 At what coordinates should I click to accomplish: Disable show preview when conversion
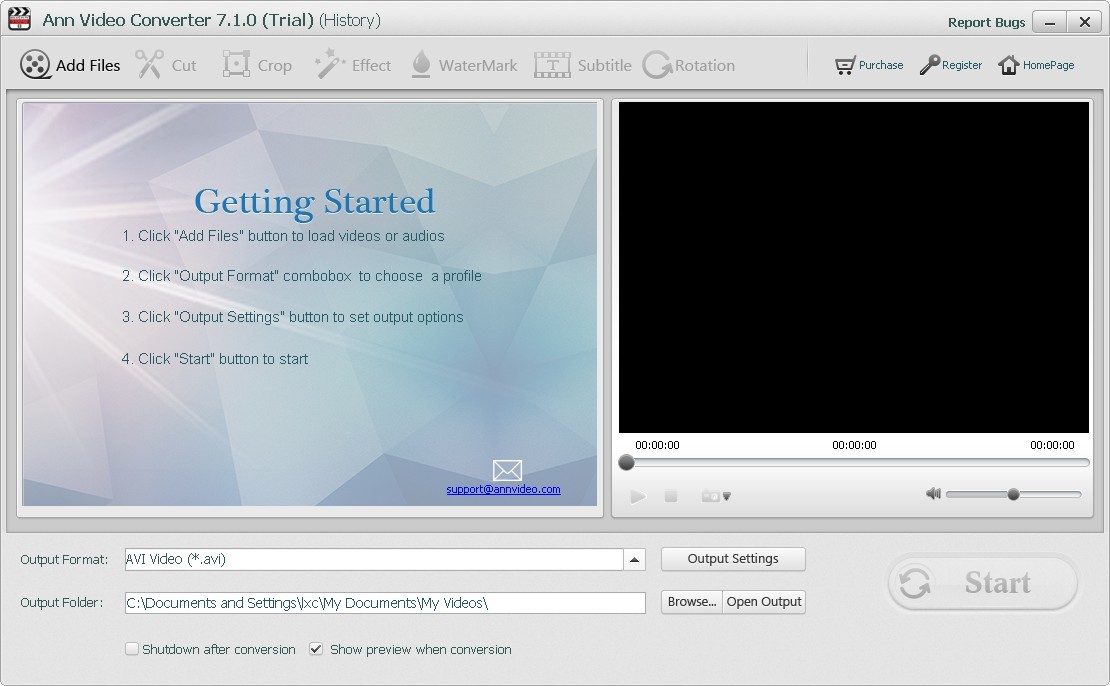click(316, 649)
